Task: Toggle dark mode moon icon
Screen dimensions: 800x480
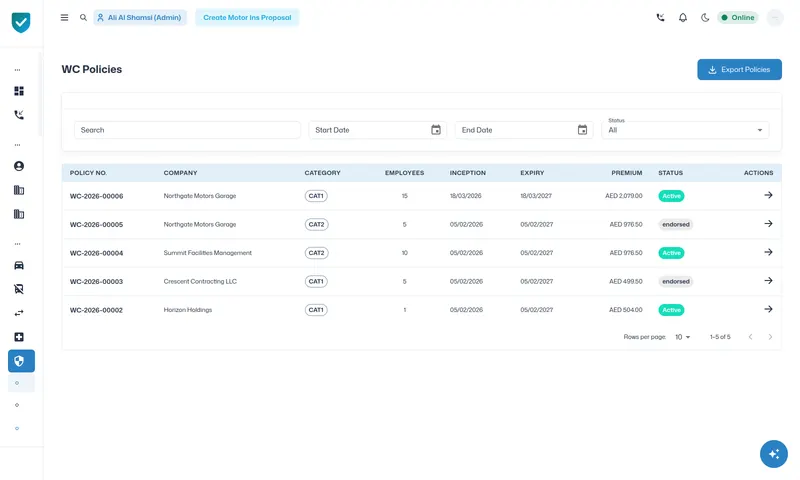Action: (x=705, y=17)
